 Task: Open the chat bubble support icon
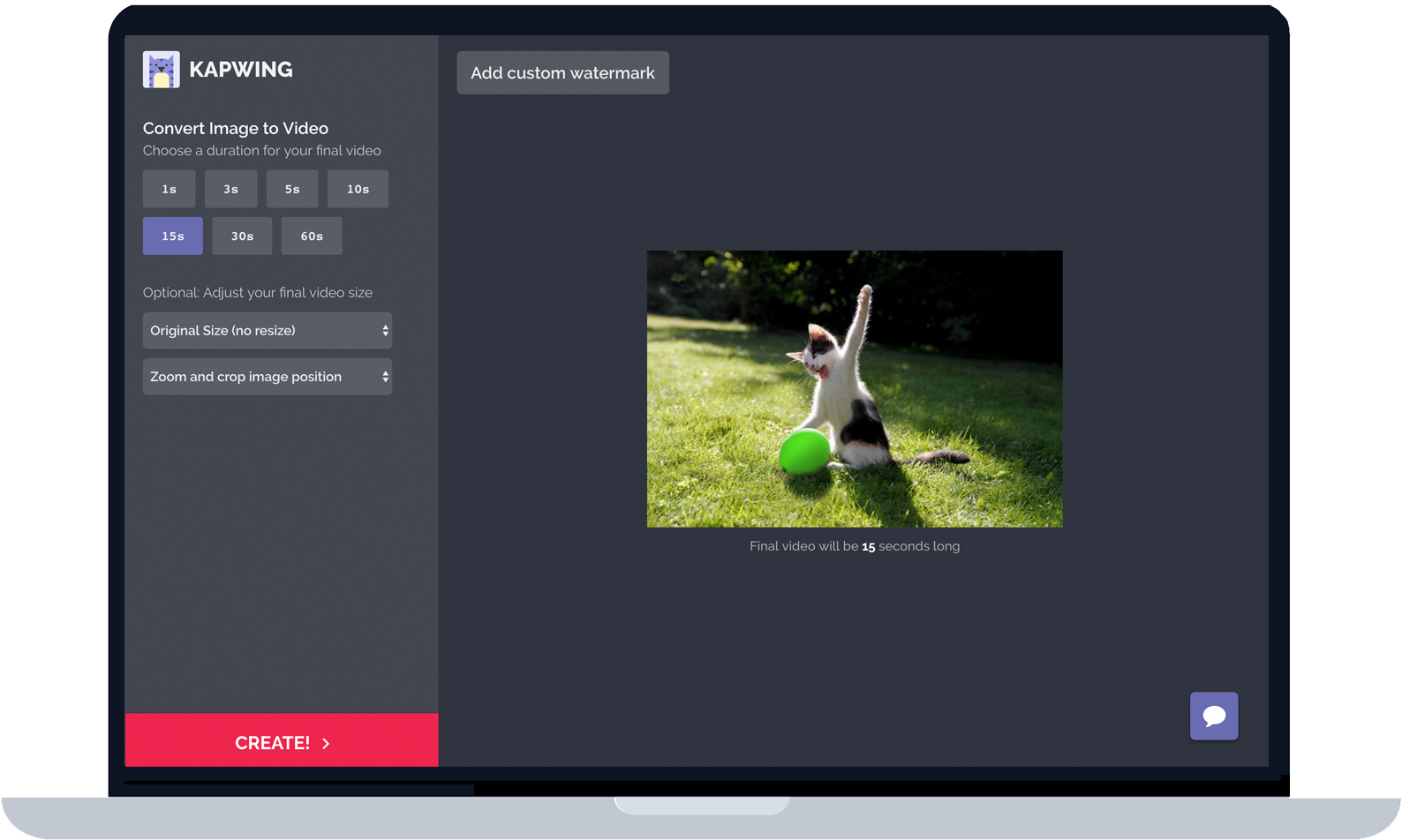[x=1214, y=716]
